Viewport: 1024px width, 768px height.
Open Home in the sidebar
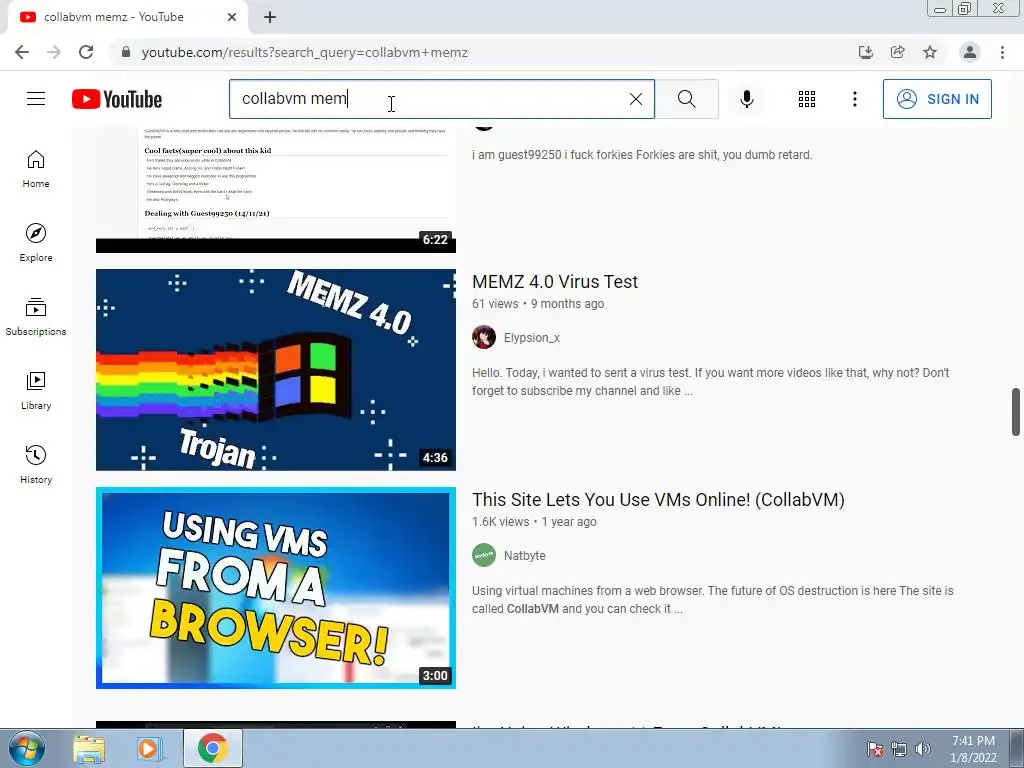pyautogui.click(x=36, y=169)
